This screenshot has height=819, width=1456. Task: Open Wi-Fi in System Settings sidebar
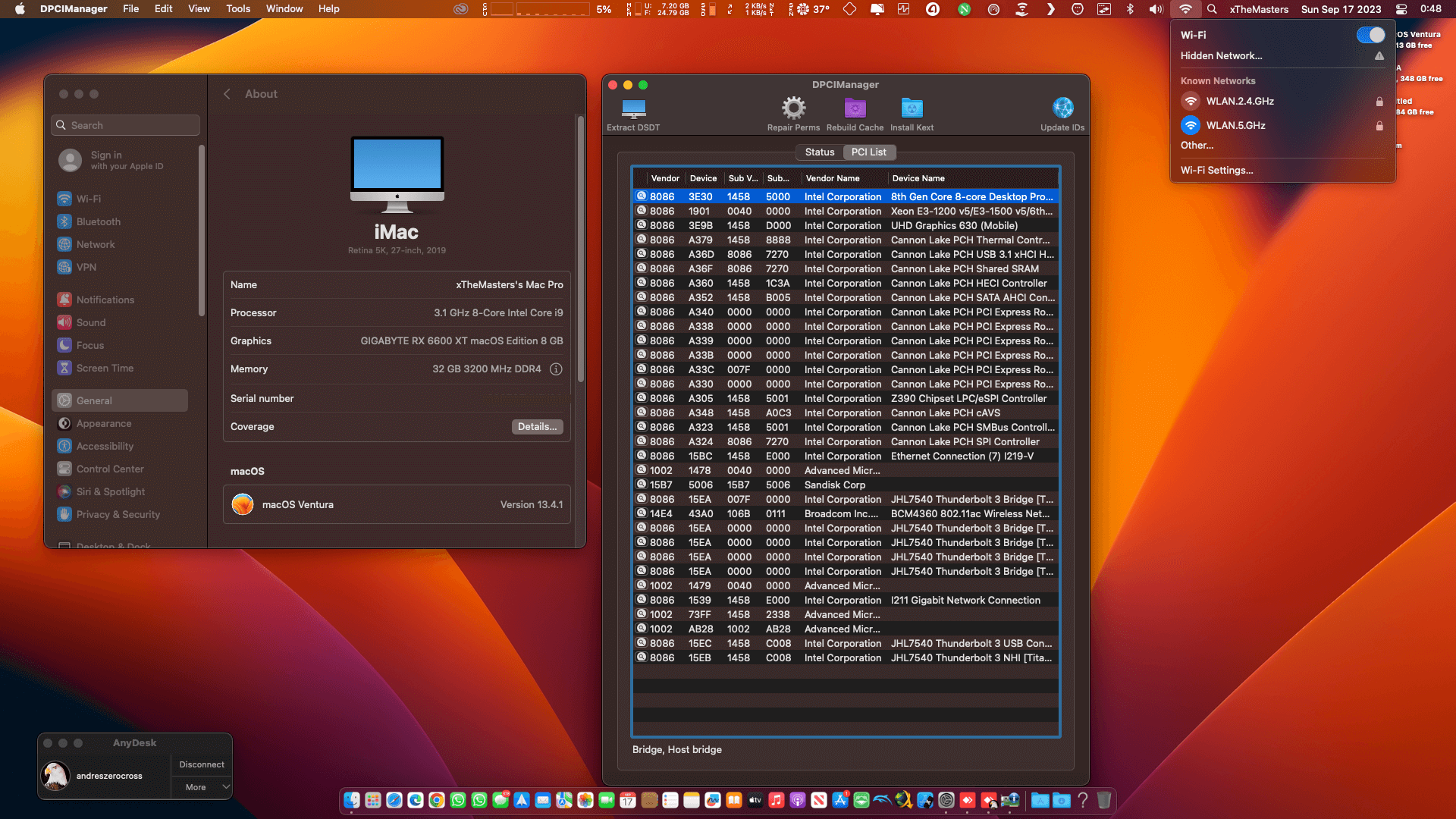click(x=120, y=199)
